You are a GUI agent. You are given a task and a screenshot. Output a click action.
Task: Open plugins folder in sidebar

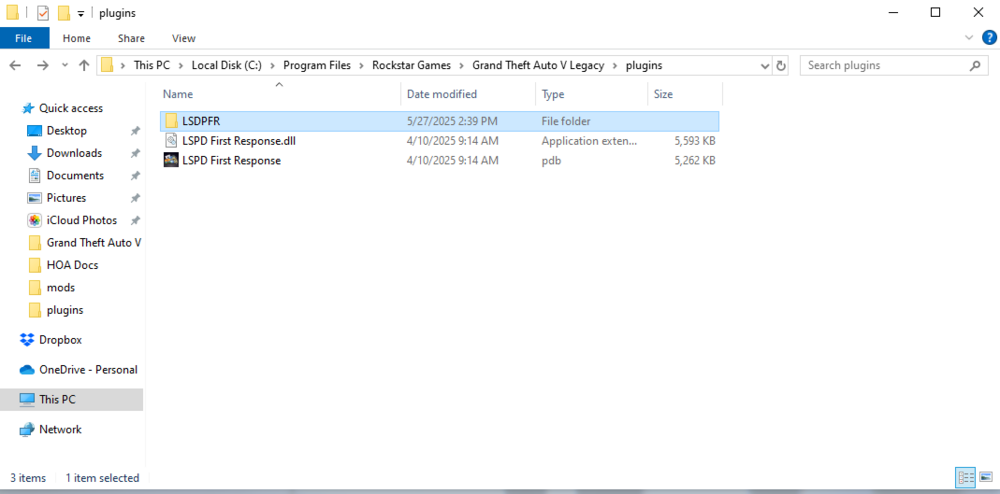tap(65, 310)
